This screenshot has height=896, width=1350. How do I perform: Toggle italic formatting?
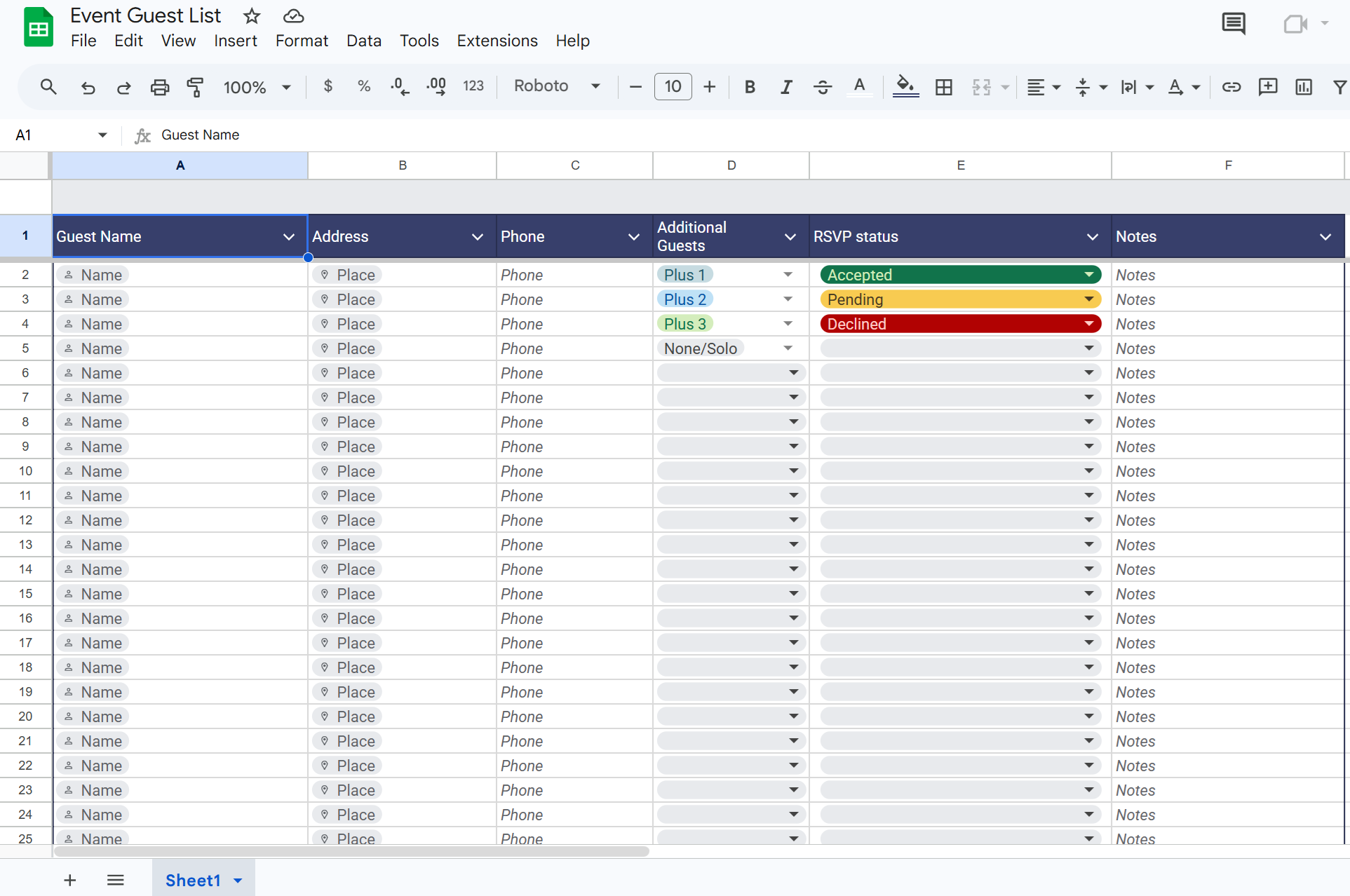[x=786, y=87]
